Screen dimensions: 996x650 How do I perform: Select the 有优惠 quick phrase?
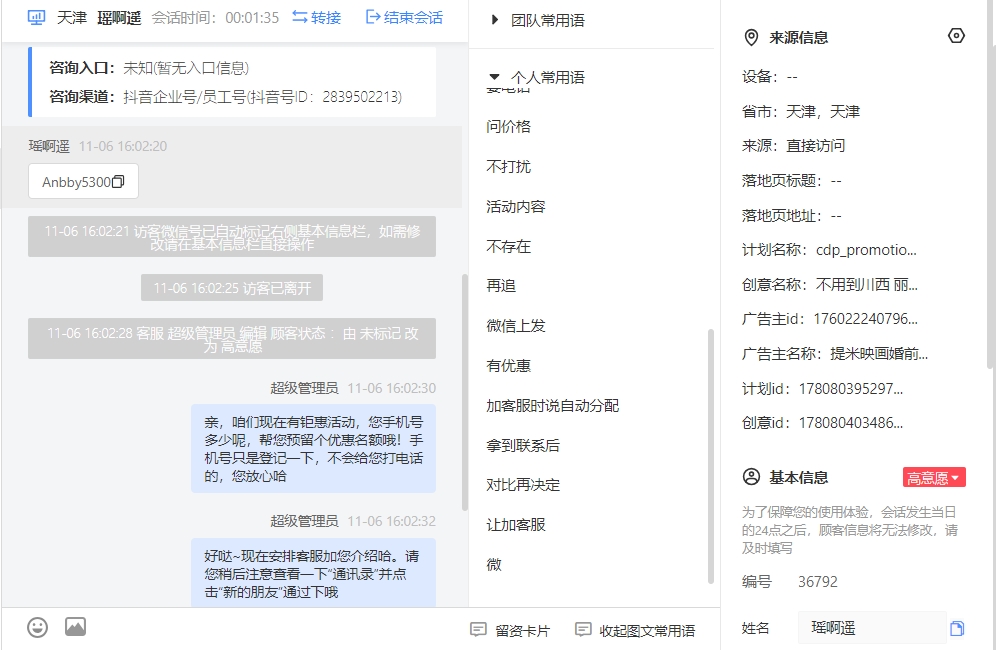(508, 366)
